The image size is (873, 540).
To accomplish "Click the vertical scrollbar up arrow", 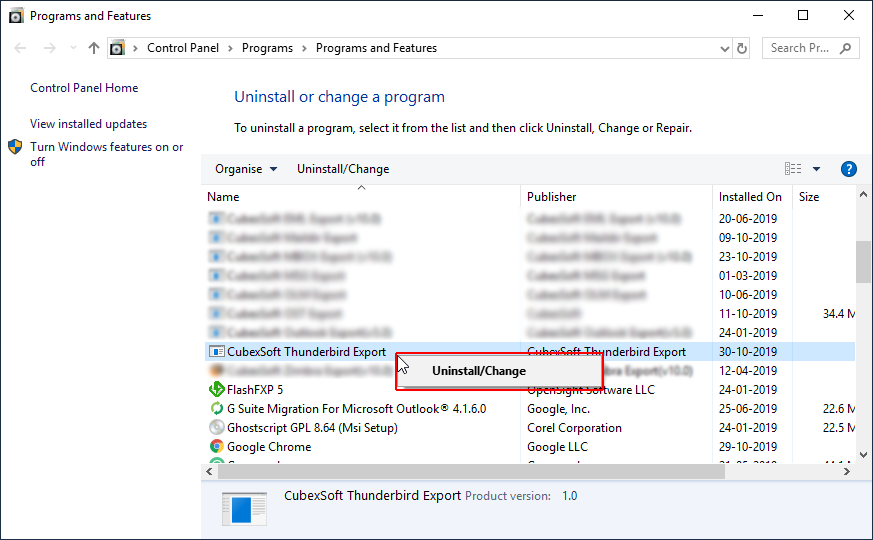I will click(x=863, y=195).
